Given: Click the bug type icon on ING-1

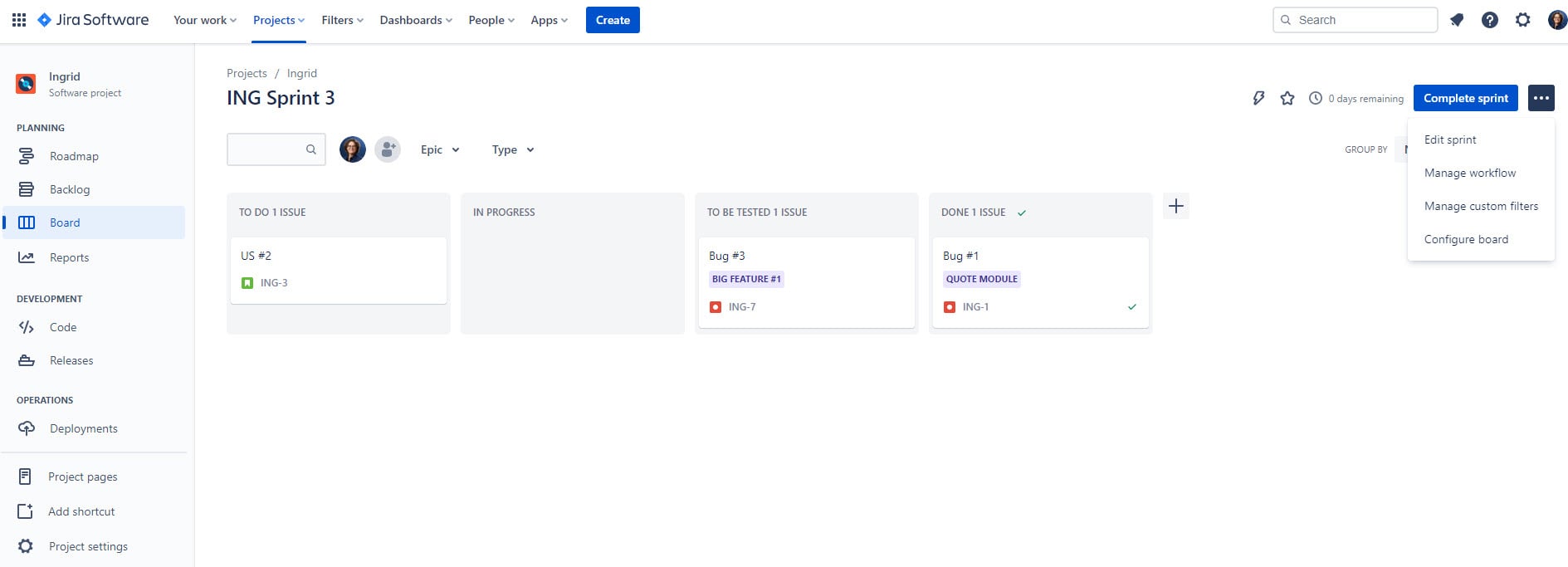Looking at the screenshot, I should [x=950, y=307].
